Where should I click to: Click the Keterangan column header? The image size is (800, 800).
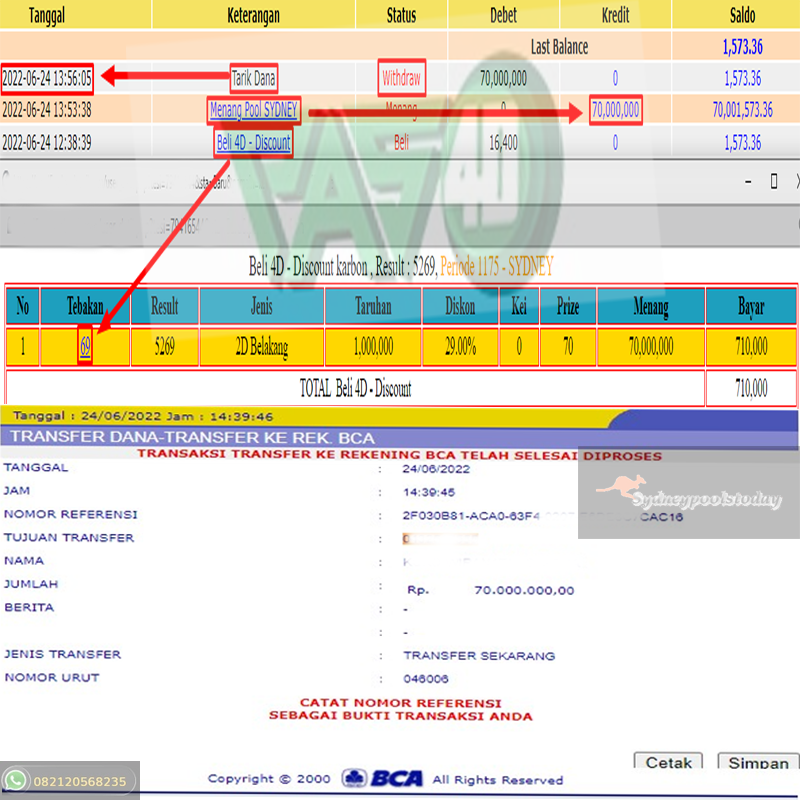click(x=253, y=15)
